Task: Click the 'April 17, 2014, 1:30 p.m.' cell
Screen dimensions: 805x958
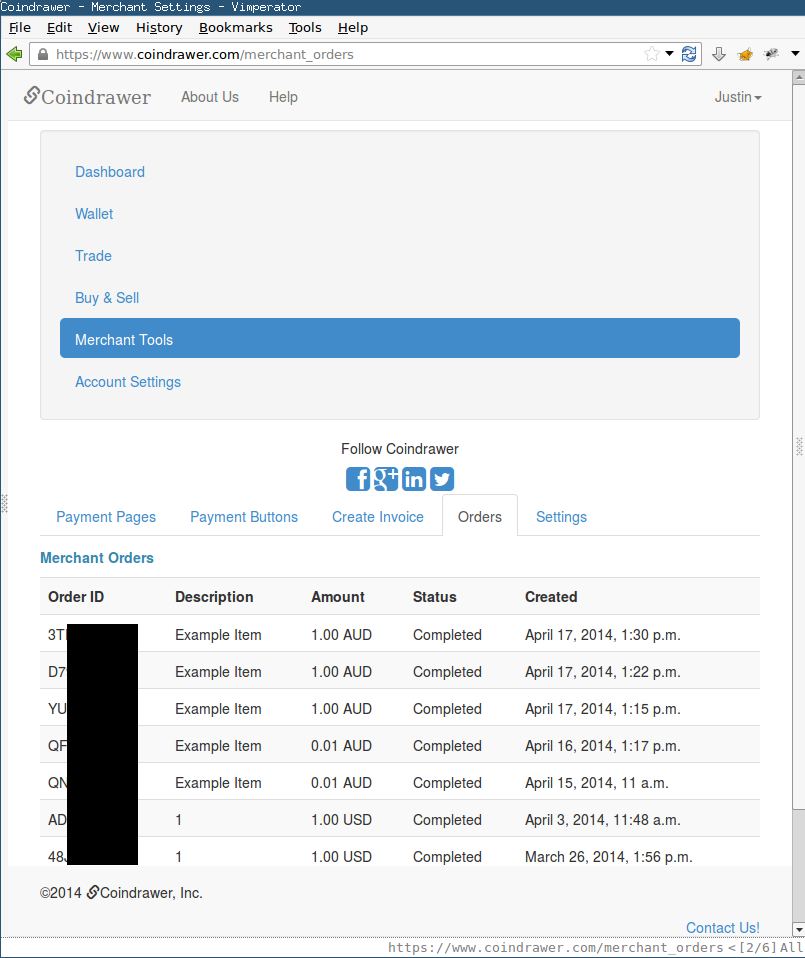Action: click(602, 635)
